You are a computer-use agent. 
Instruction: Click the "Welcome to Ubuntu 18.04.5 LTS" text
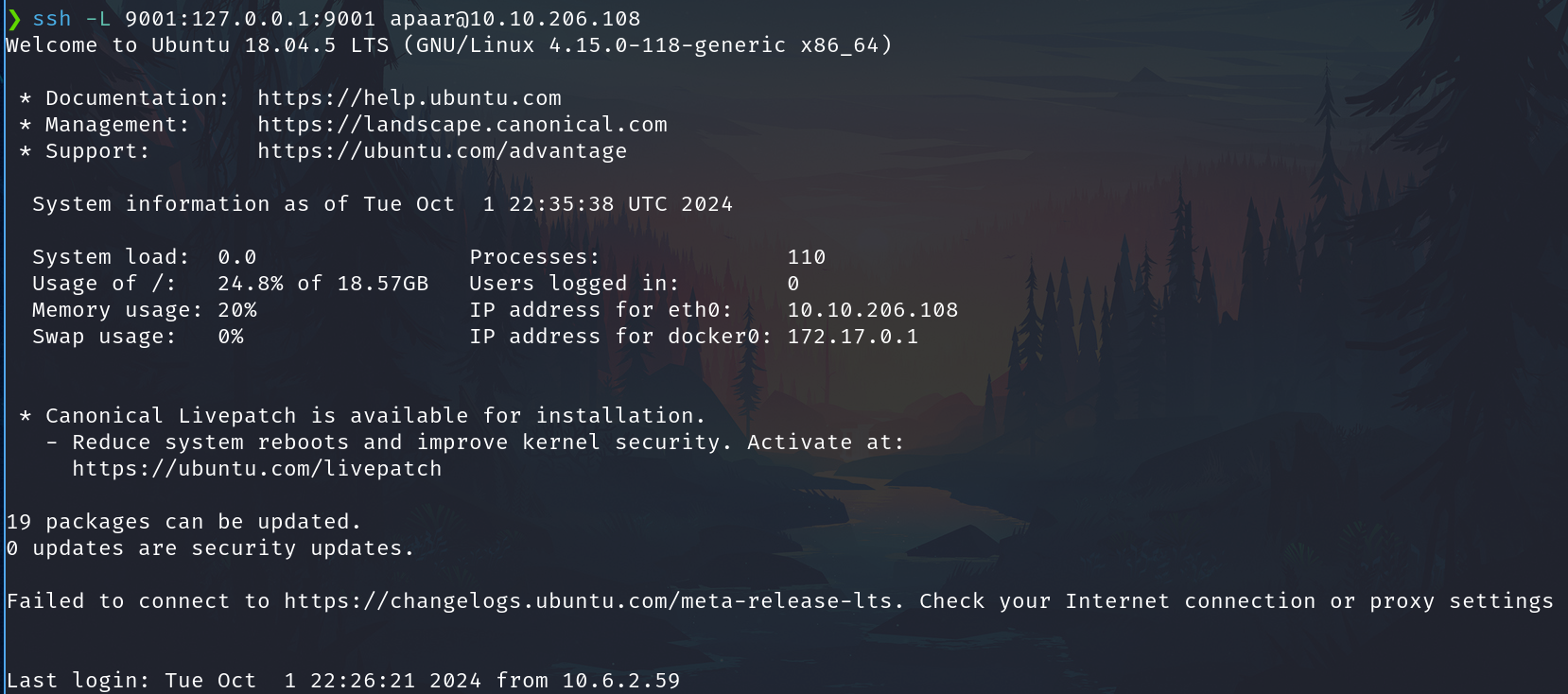point(197,45)
